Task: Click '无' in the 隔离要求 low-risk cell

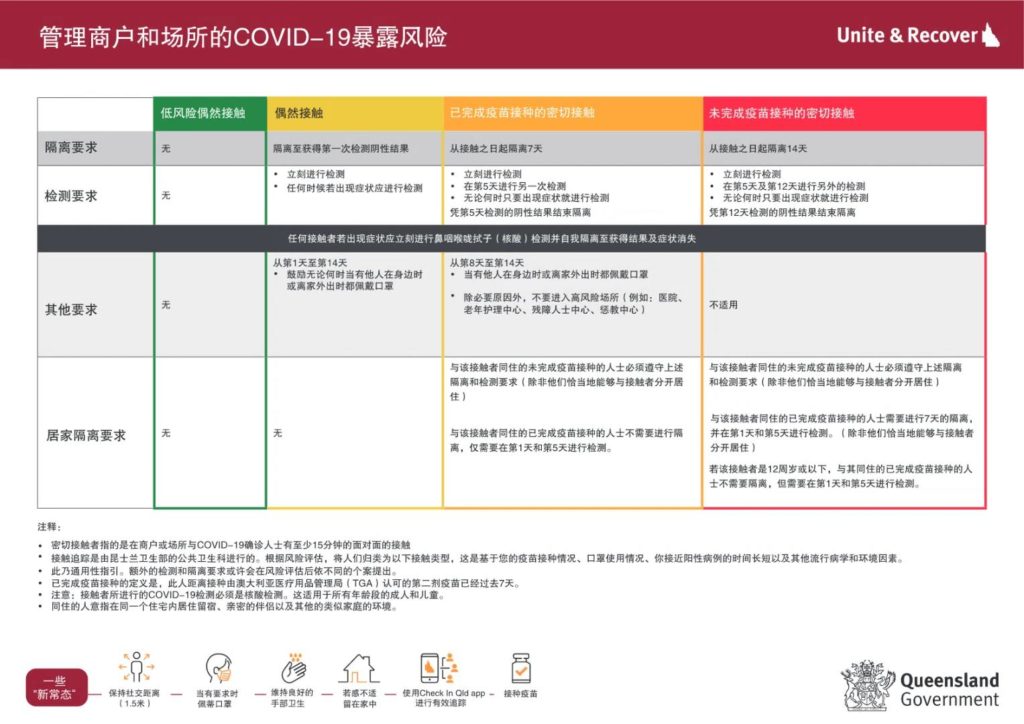Action: (x=166, y=149)
